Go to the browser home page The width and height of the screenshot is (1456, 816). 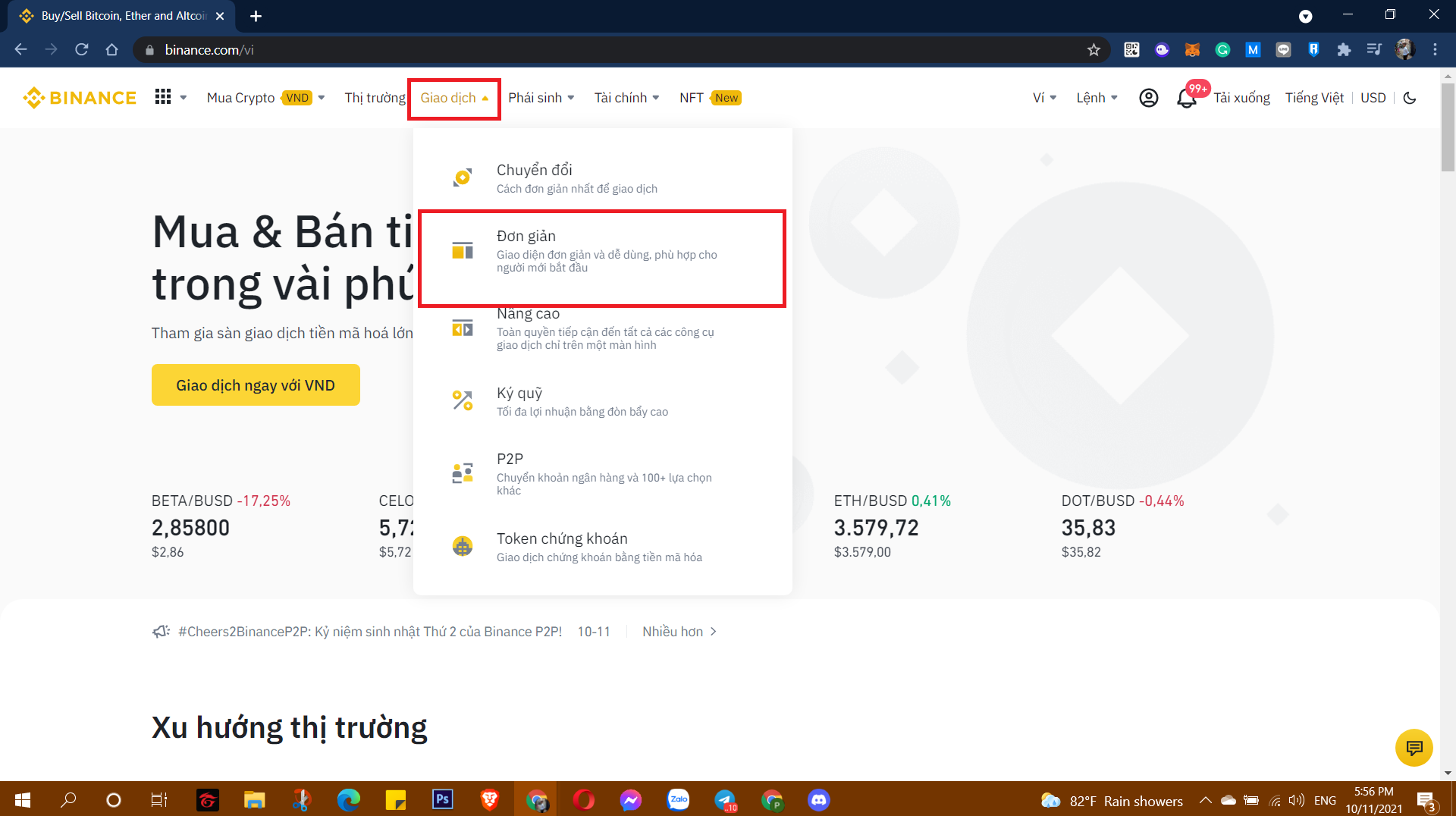tap(112, 50)
